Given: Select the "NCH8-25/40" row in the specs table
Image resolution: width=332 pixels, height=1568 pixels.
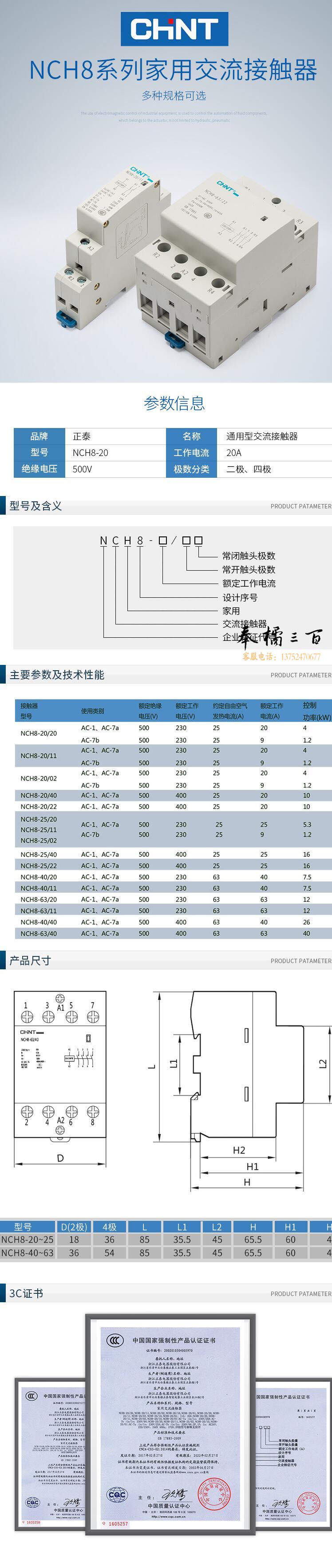Looking at the screenshot, I should (x=173, y=855).
